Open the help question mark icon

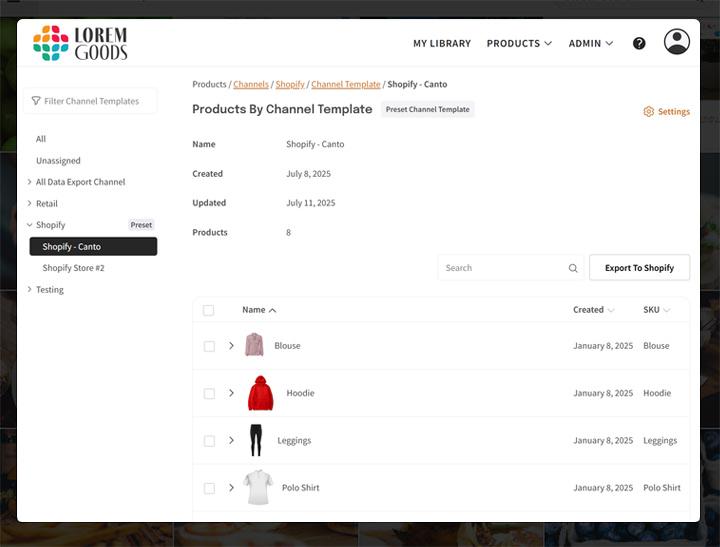point(639,43)
